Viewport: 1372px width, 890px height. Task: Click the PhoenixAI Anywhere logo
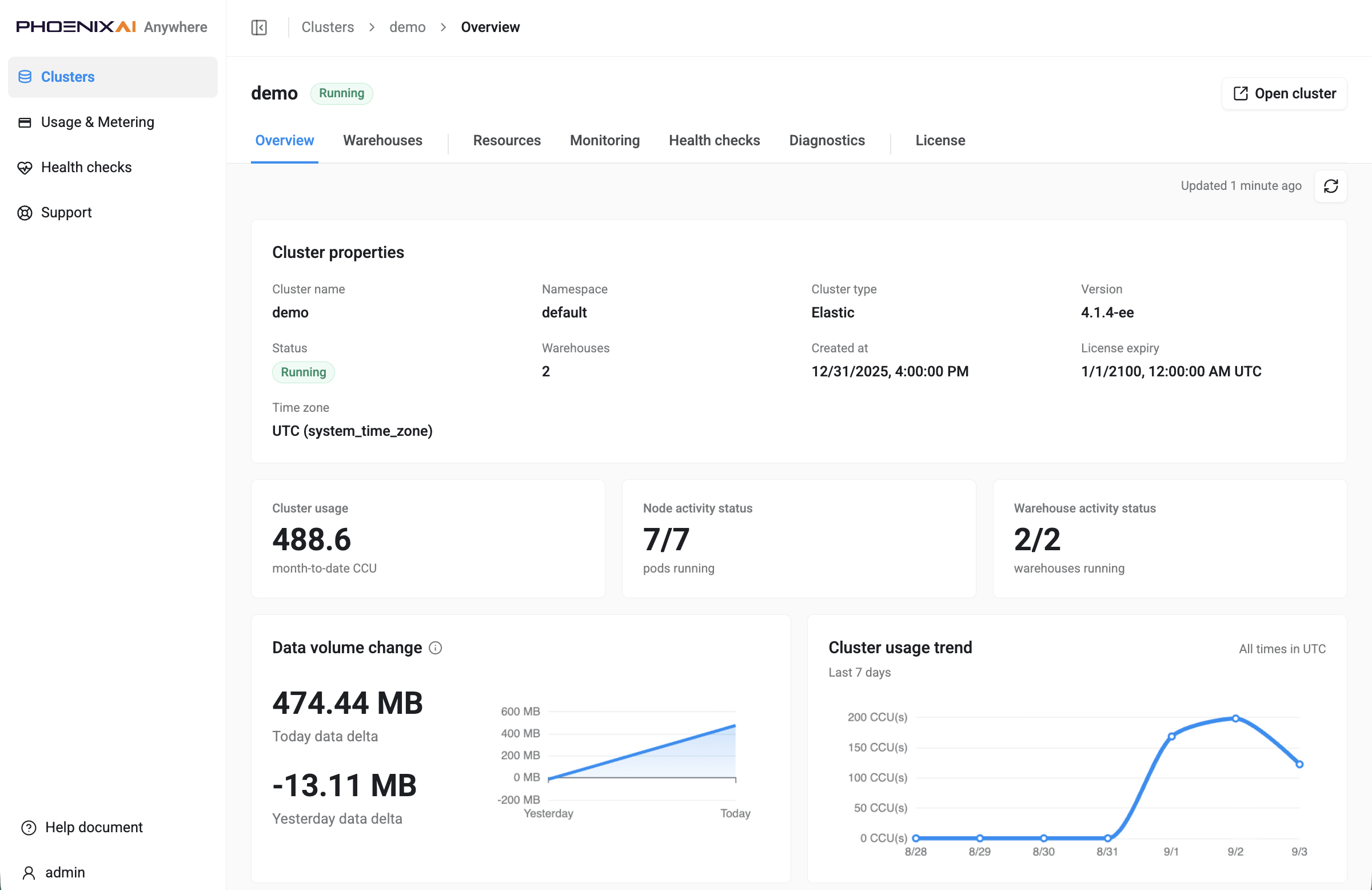point(111,27)
